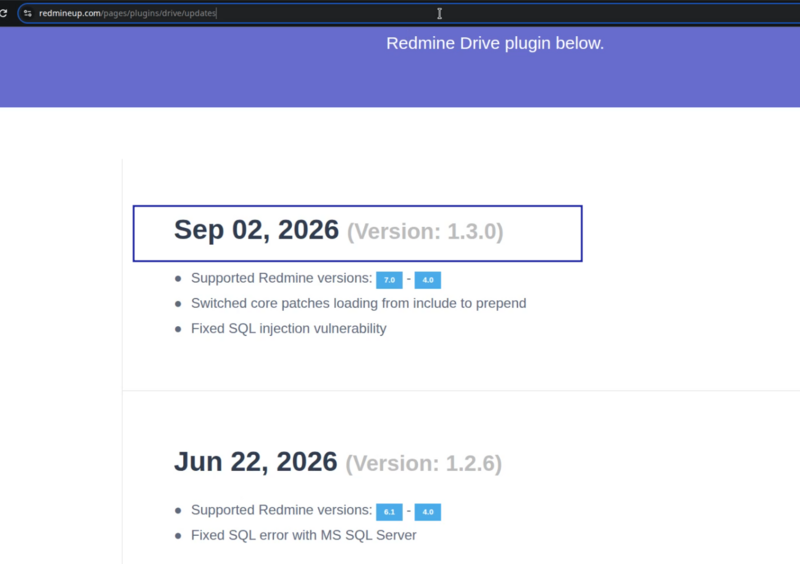Click the "Sep 02, 2026" release heading

pyautogui.click(x=256, y=230)
